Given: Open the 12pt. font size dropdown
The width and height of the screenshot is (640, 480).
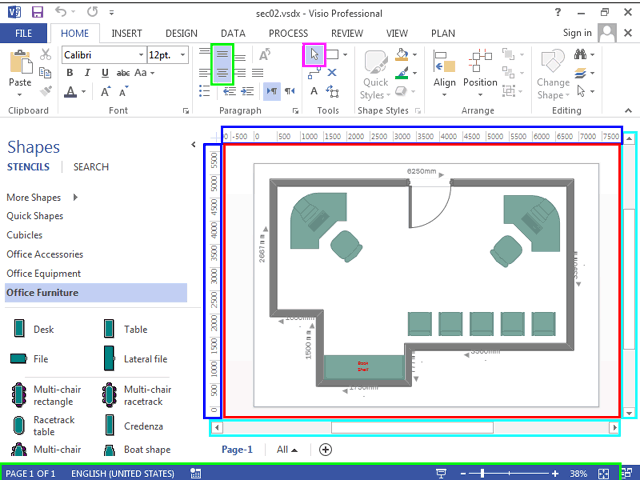Looking at the screenshot, I should pyautogui.click(x=180, y=55).
